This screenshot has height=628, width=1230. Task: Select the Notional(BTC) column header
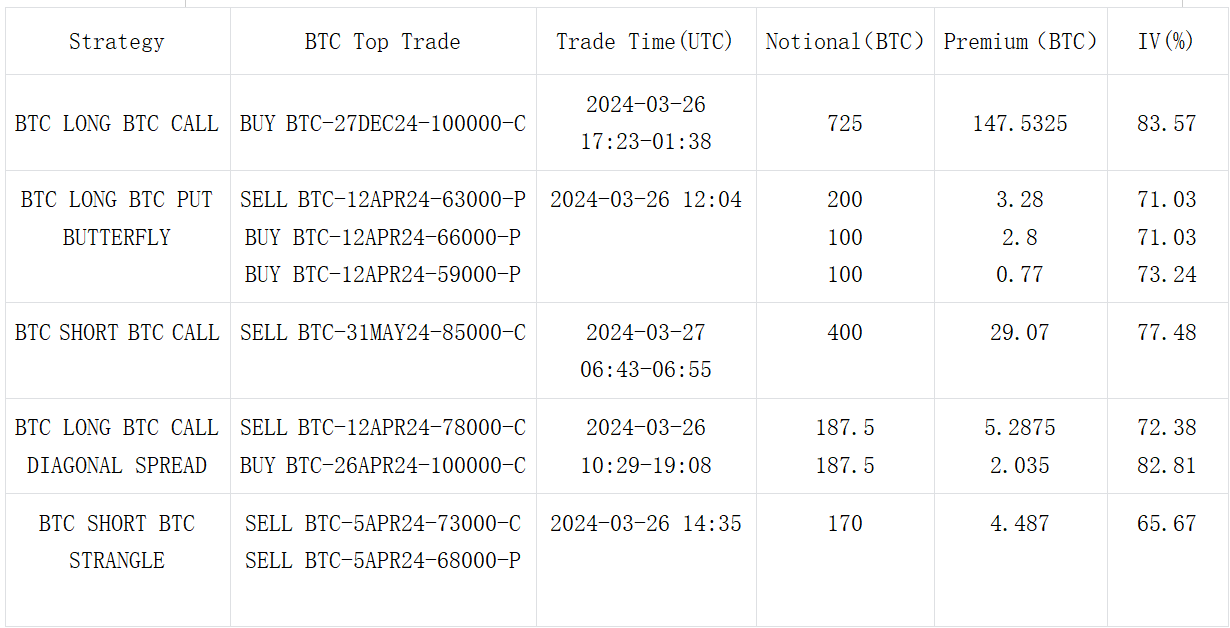pos(845,42)
